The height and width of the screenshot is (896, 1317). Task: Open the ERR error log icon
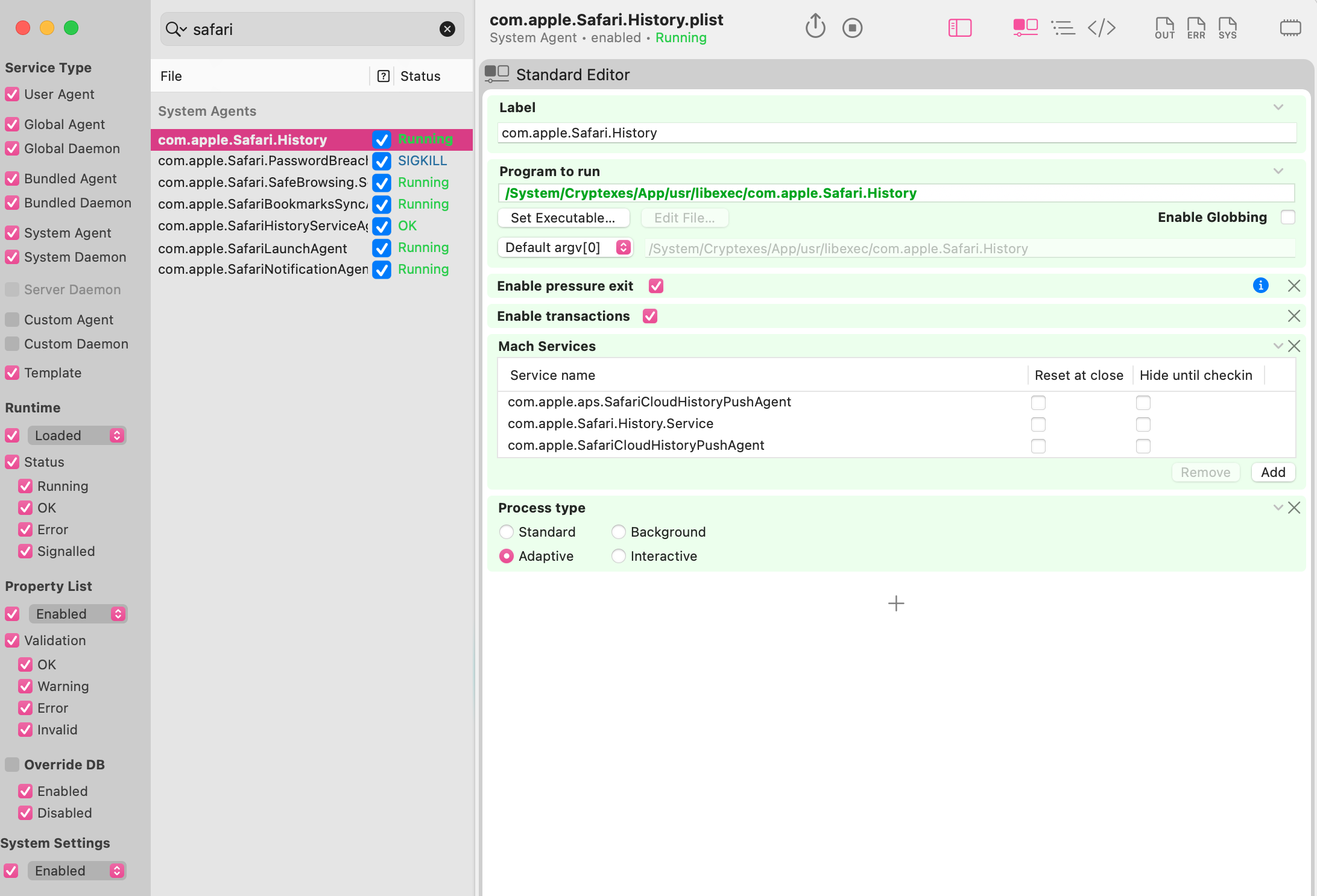(x=1195, y=28)
